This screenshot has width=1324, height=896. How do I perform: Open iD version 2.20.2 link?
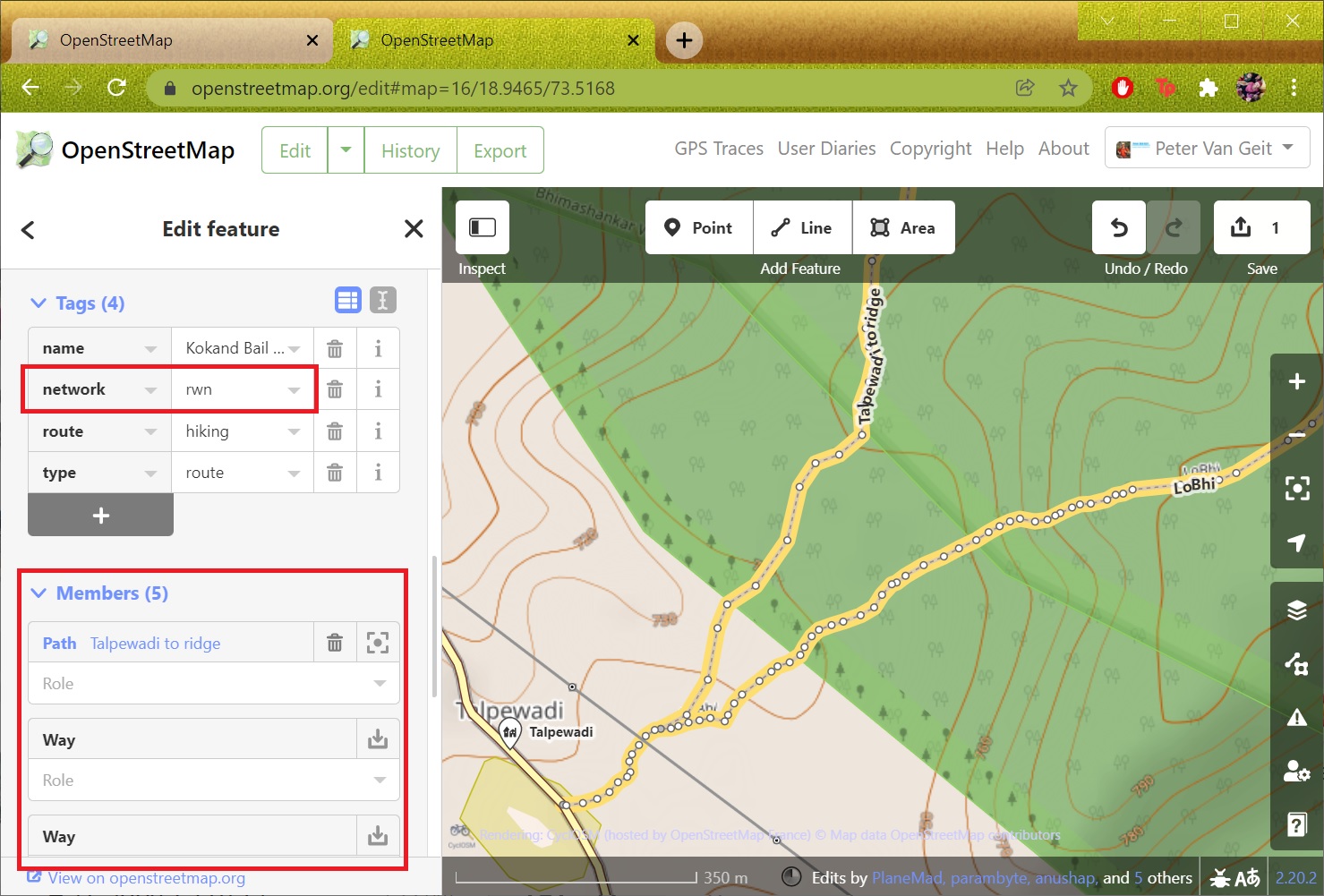1295,878
